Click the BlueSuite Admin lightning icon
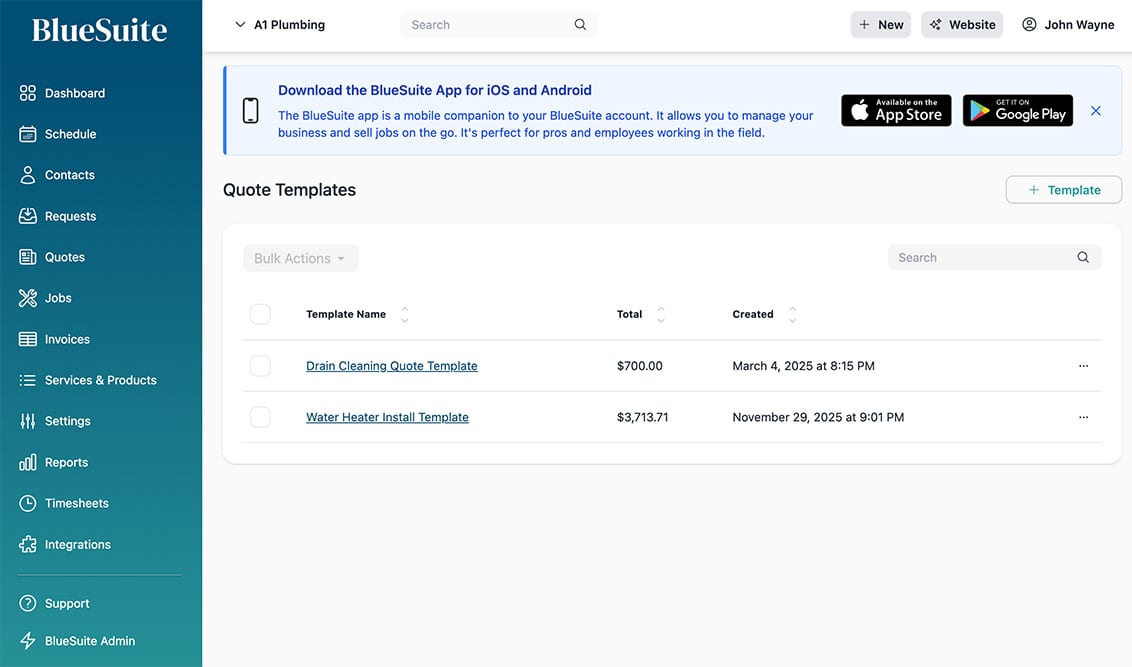 27,641
